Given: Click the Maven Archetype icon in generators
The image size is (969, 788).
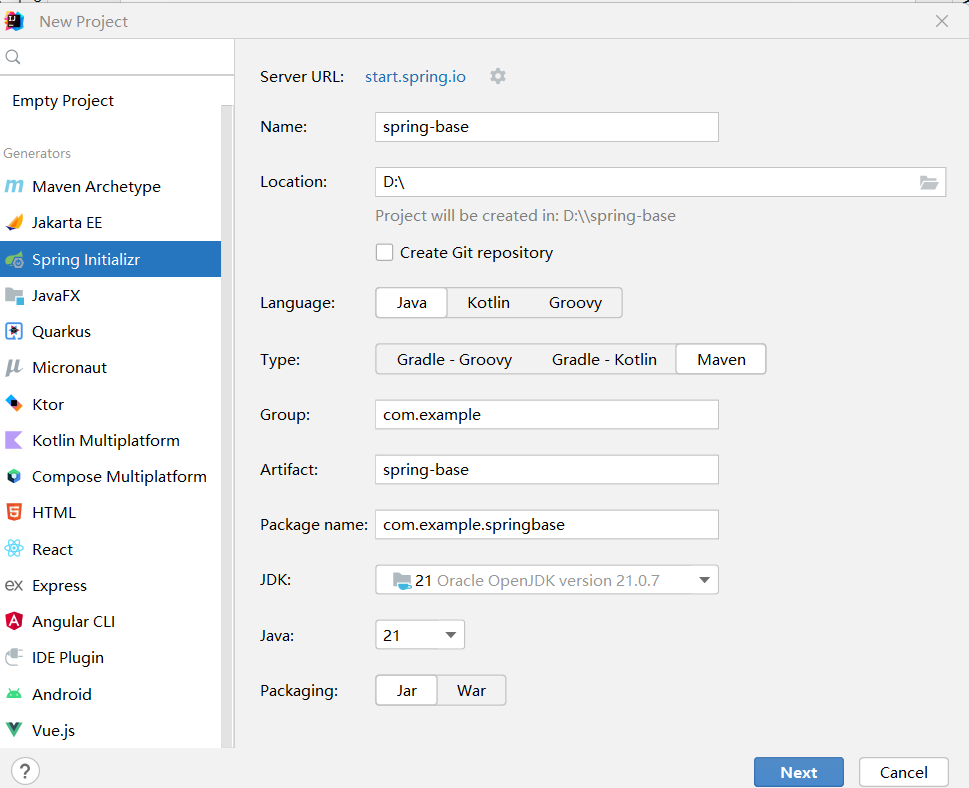Looking at the screenshot, I should pos(14,186).
